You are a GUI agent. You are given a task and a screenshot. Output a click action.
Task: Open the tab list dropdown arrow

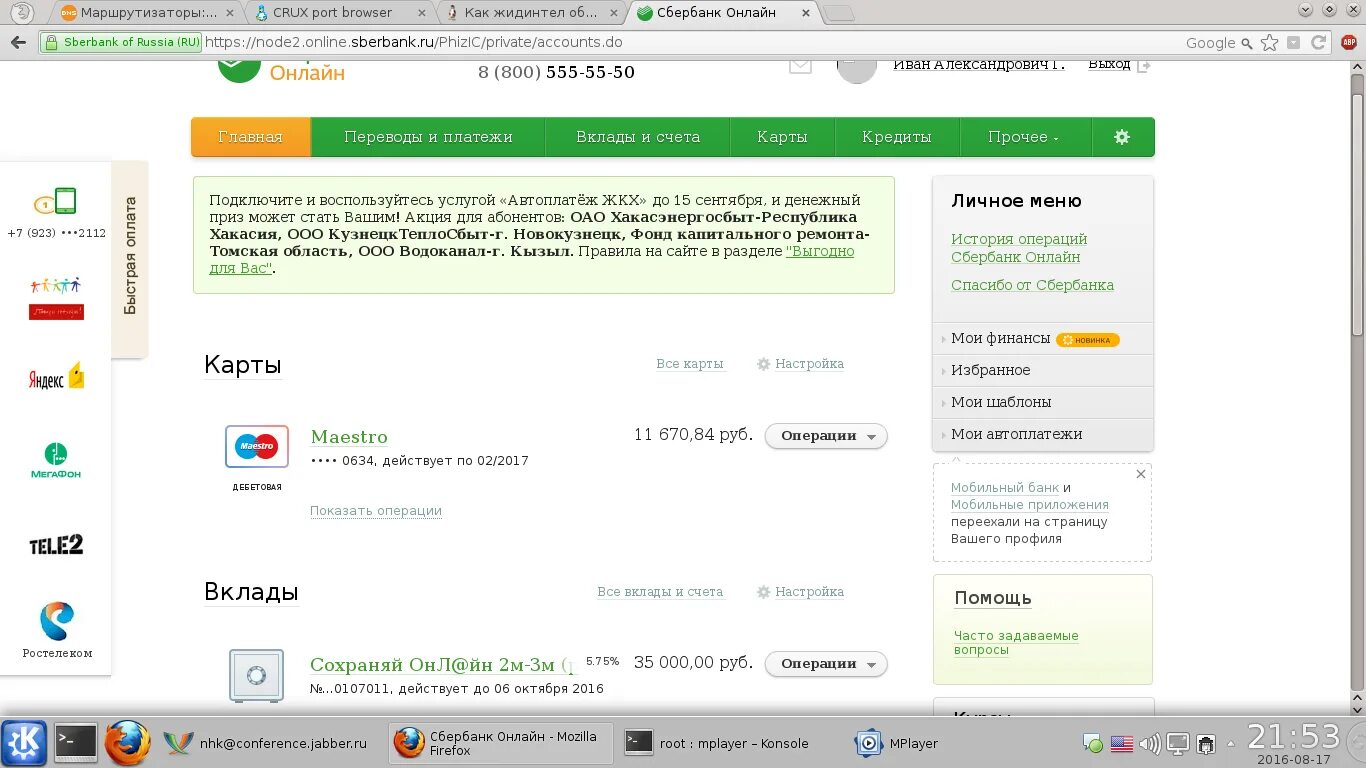tap(1305, 9)
